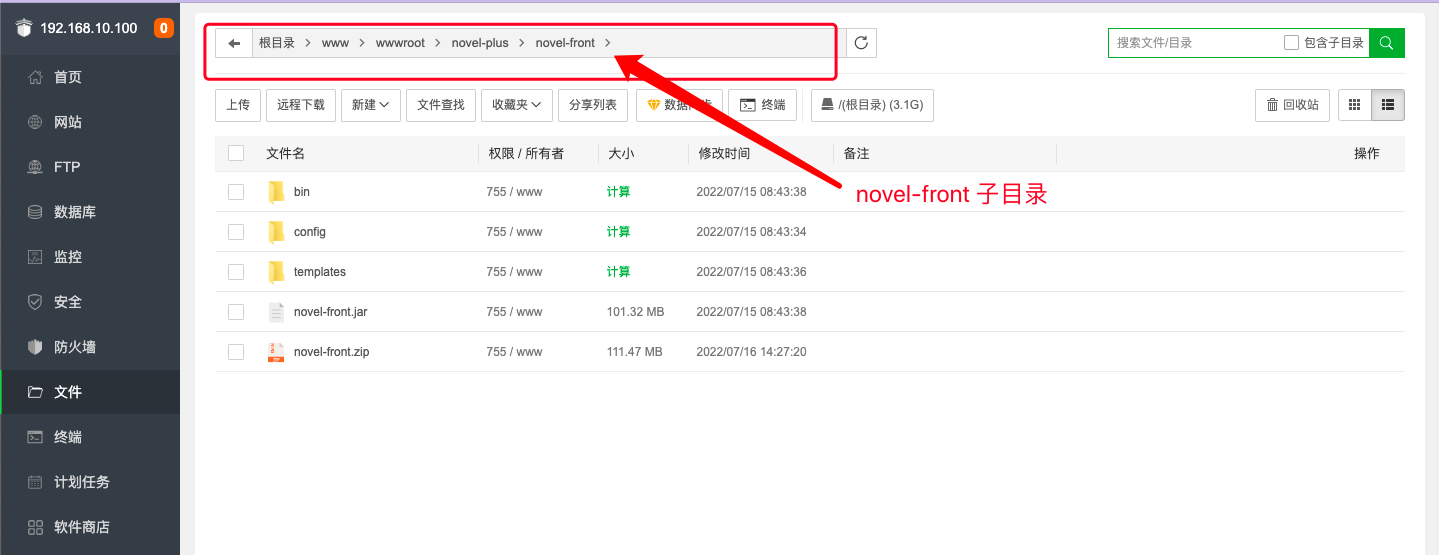Toggle 包含子目录 include subdirectories checkbox

pos(1291,43)
